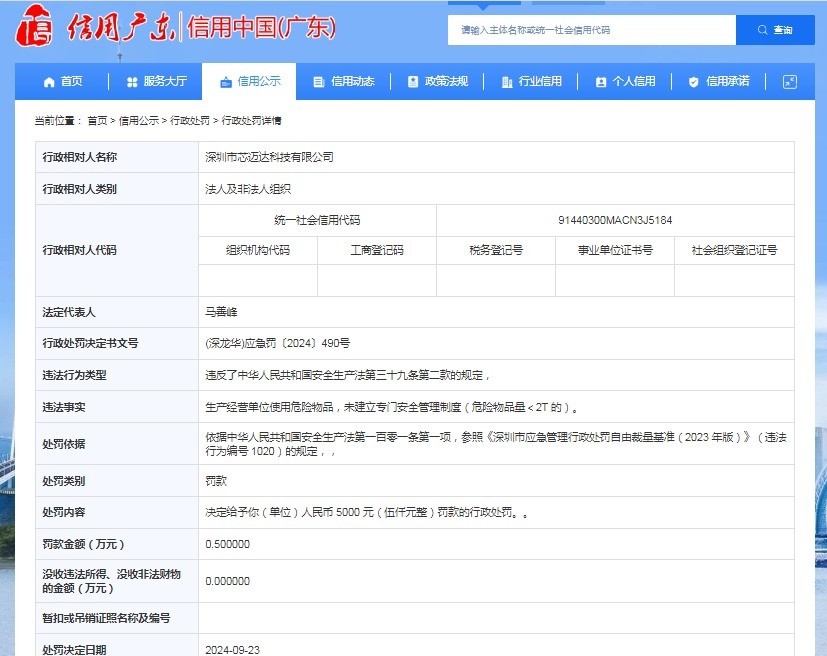Click the grid icon beside 服务大厅
The image size is (827, 656).
click(132, 82)
